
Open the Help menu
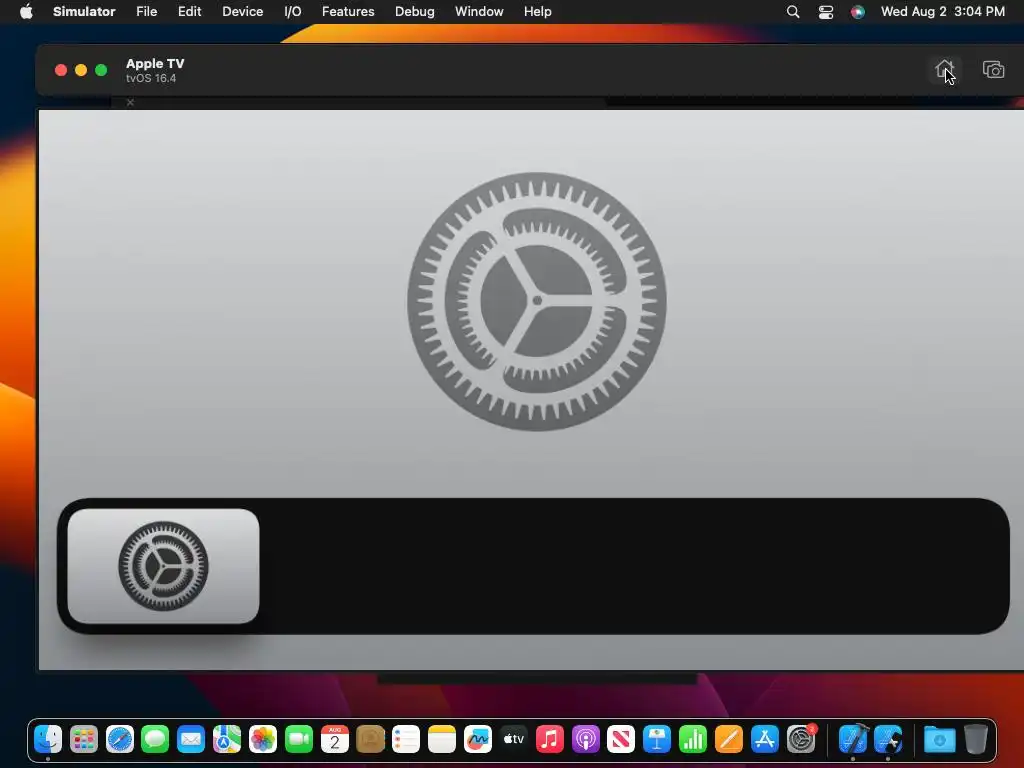537,11
